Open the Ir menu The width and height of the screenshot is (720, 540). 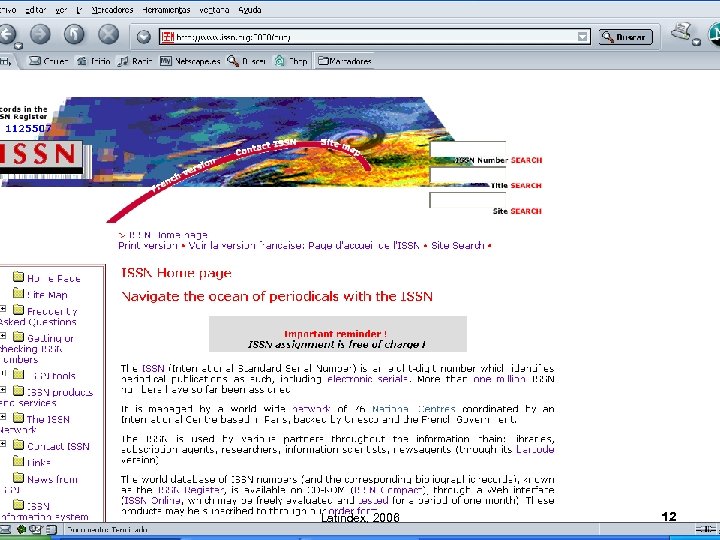[79, 10]
